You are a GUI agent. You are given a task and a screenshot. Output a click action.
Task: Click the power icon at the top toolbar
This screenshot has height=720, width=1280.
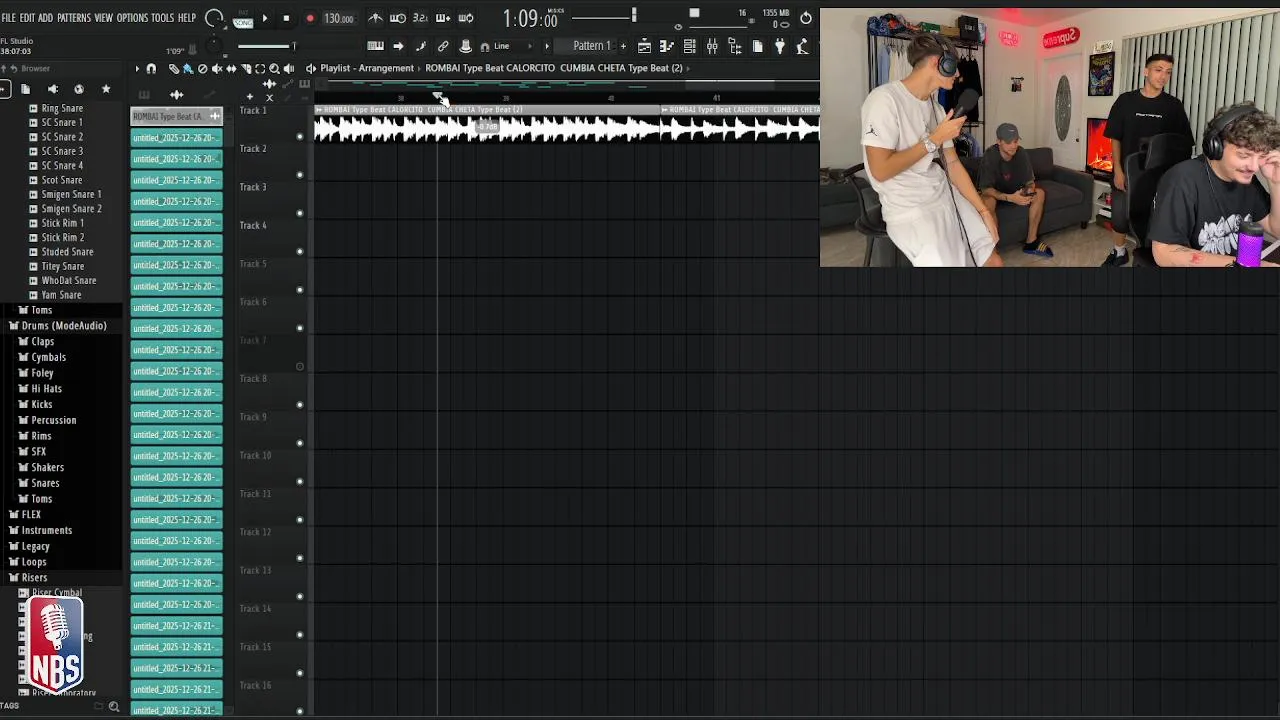click(806, 18)
